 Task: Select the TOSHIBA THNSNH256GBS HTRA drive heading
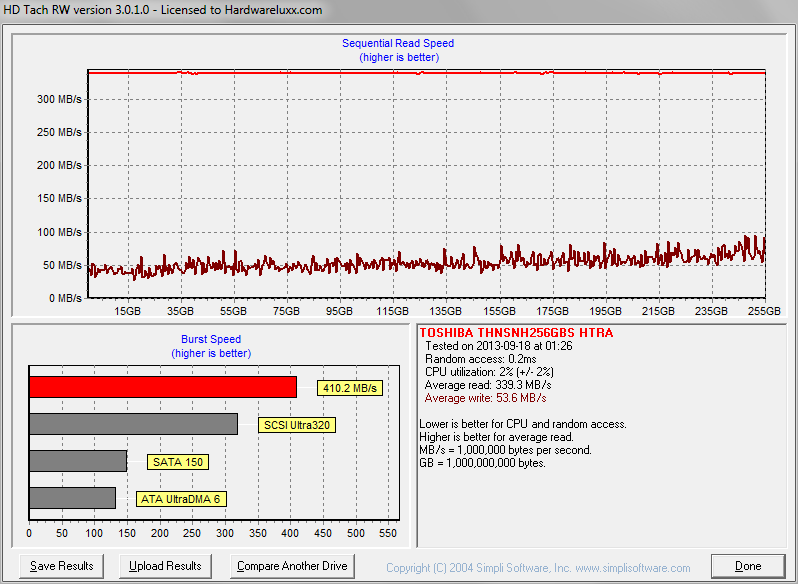tap(516, 333)
